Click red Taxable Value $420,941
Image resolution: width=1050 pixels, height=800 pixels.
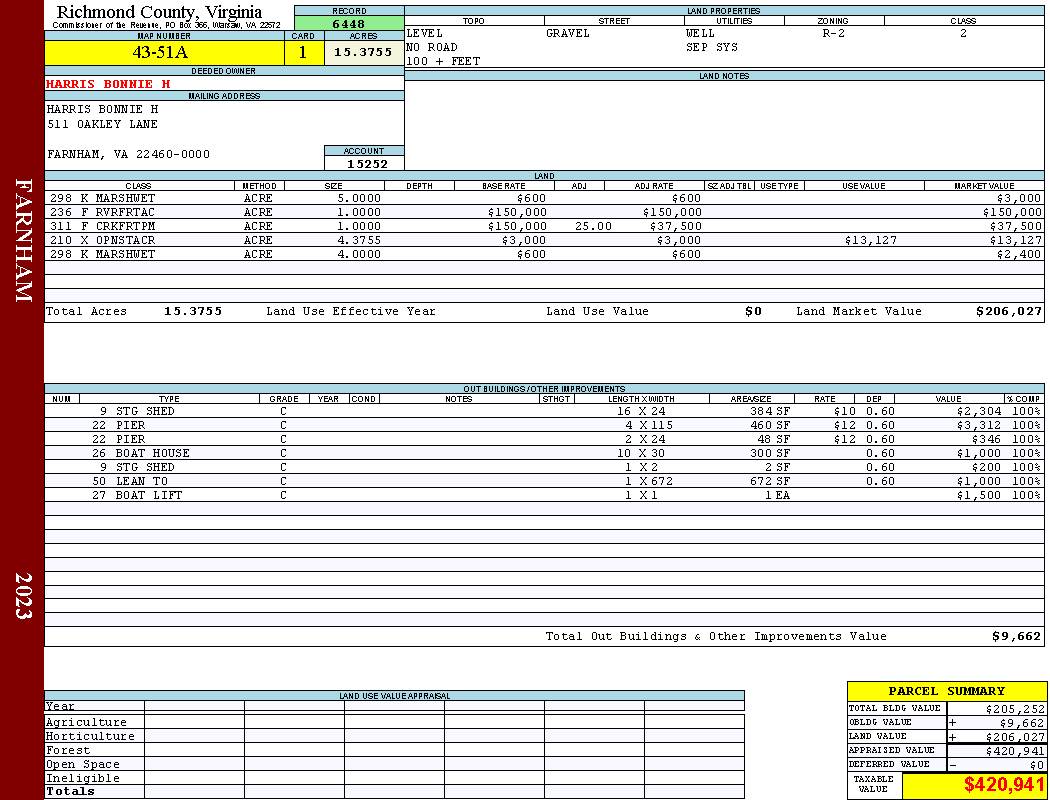1004,785
